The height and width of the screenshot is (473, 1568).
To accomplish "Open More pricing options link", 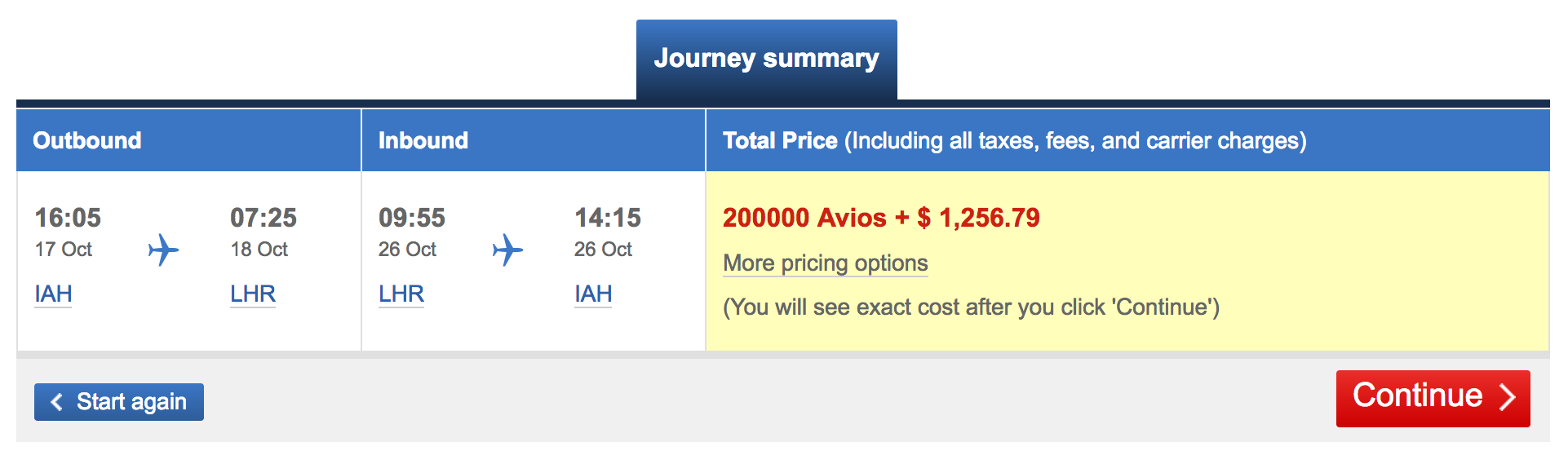I will [x=826, y=263].
